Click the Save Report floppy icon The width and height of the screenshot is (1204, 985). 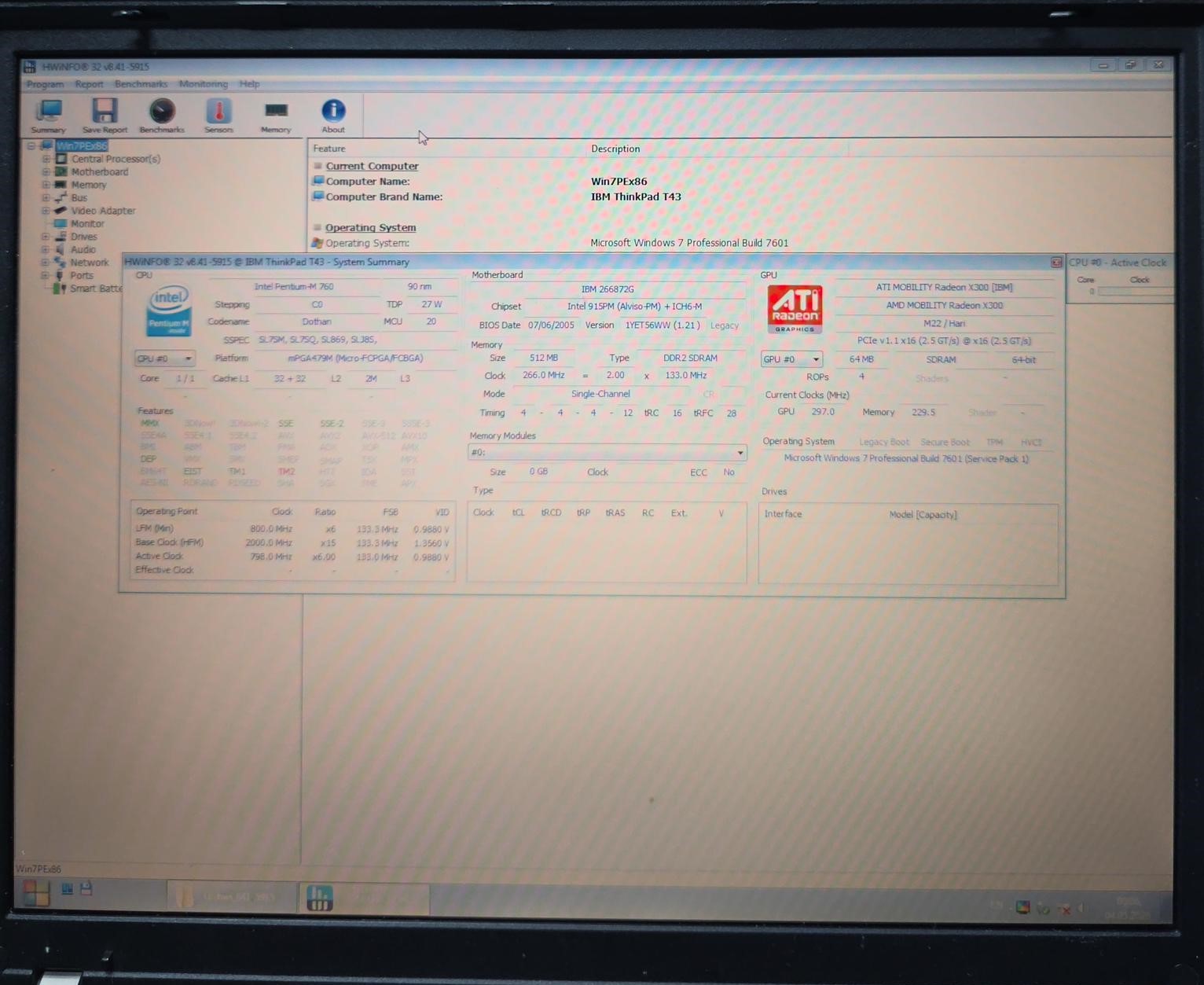pos(105,111)
